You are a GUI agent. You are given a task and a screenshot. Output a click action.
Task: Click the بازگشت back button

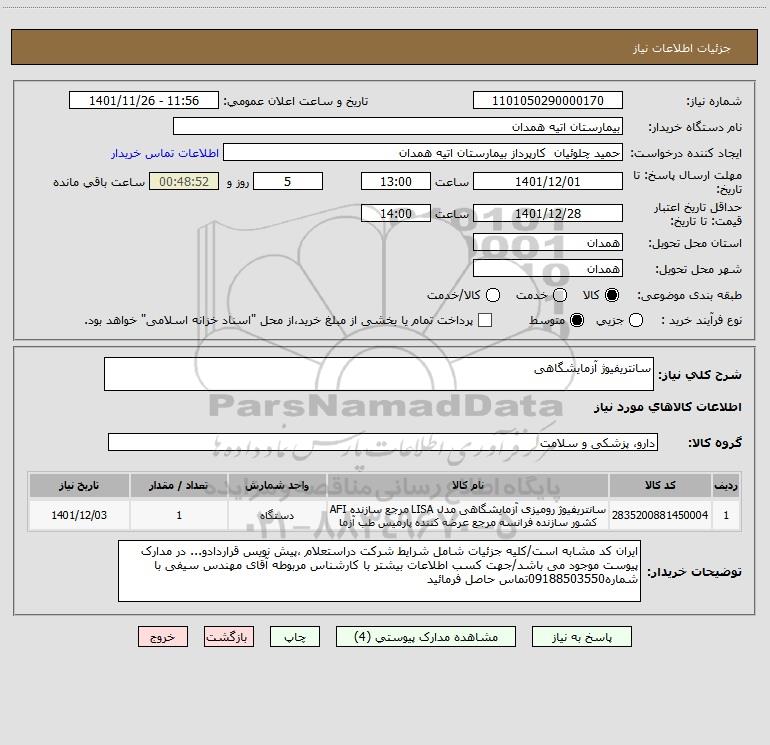[229, 637]
